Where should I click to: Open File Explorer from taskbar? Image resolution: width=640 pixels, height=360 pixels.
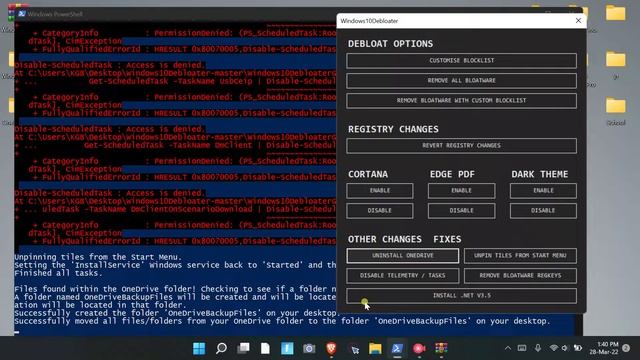pyautogui.click(x=375, y=348)
